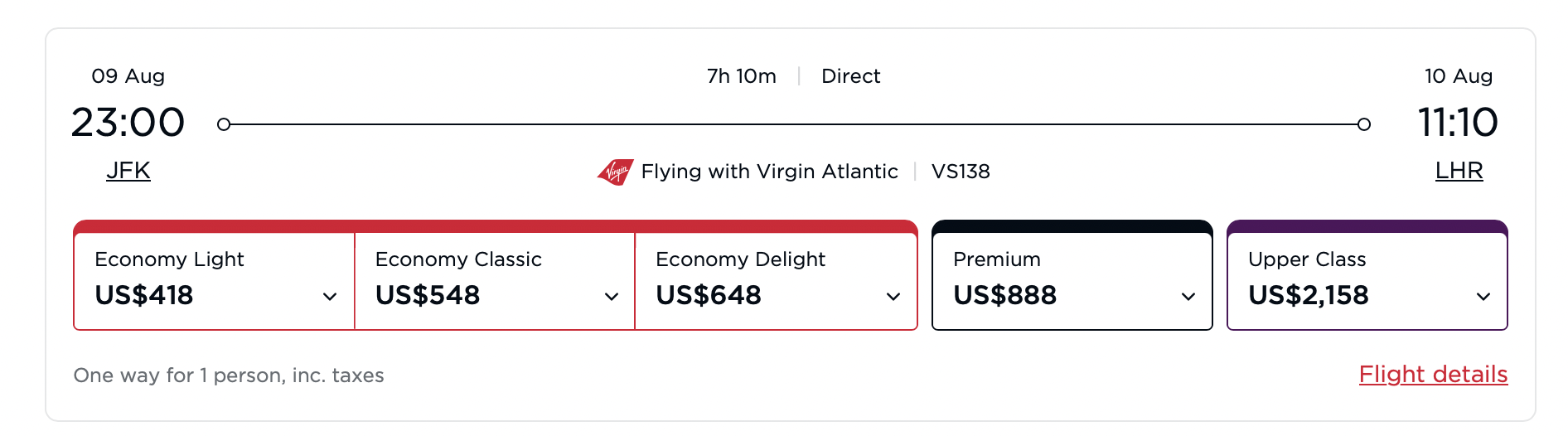Open the JFK airport link
1568x436 pixels.
[x=128, y=171]
